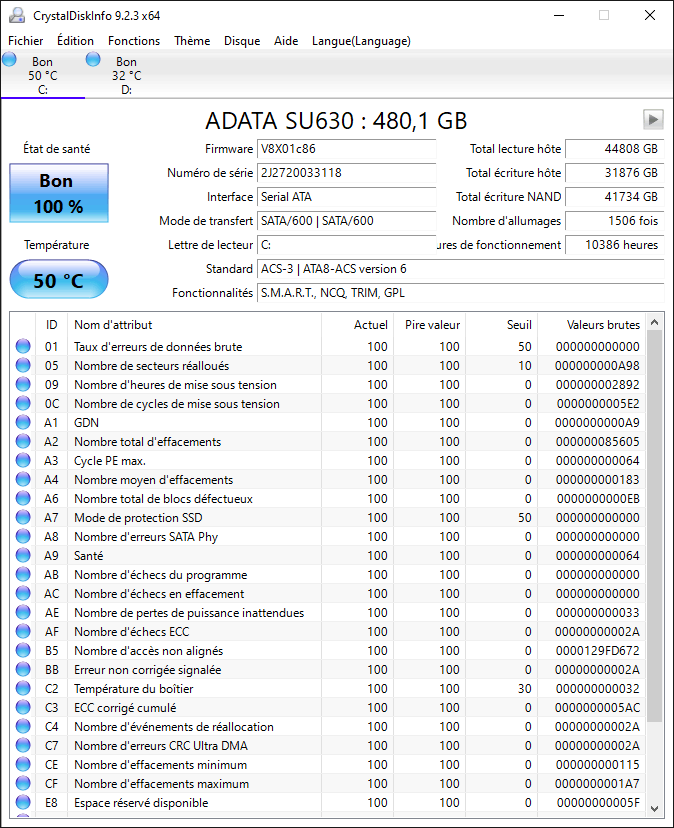The width and height of the screenshot is (674, 828).
Task: Click the status icon for Cycle PE max.
Action: pos(23,460)
